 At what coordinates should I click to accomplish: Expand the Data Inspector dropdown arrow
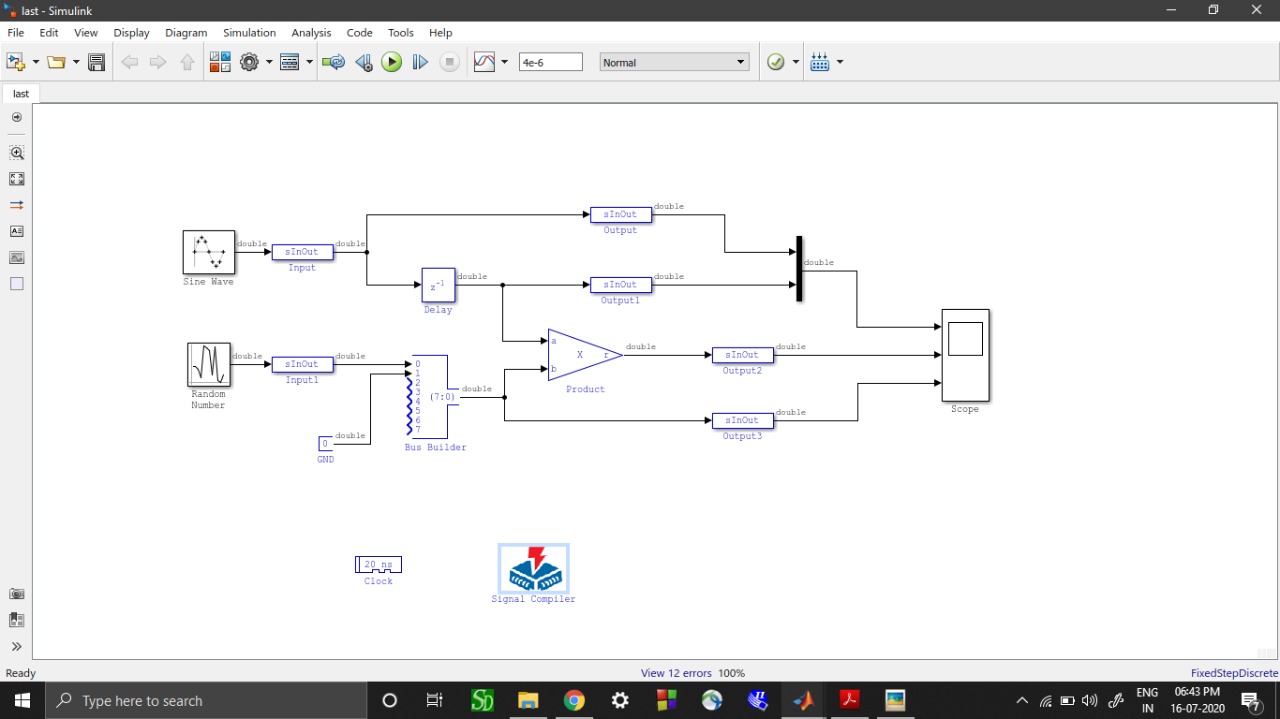coord(505,62)
